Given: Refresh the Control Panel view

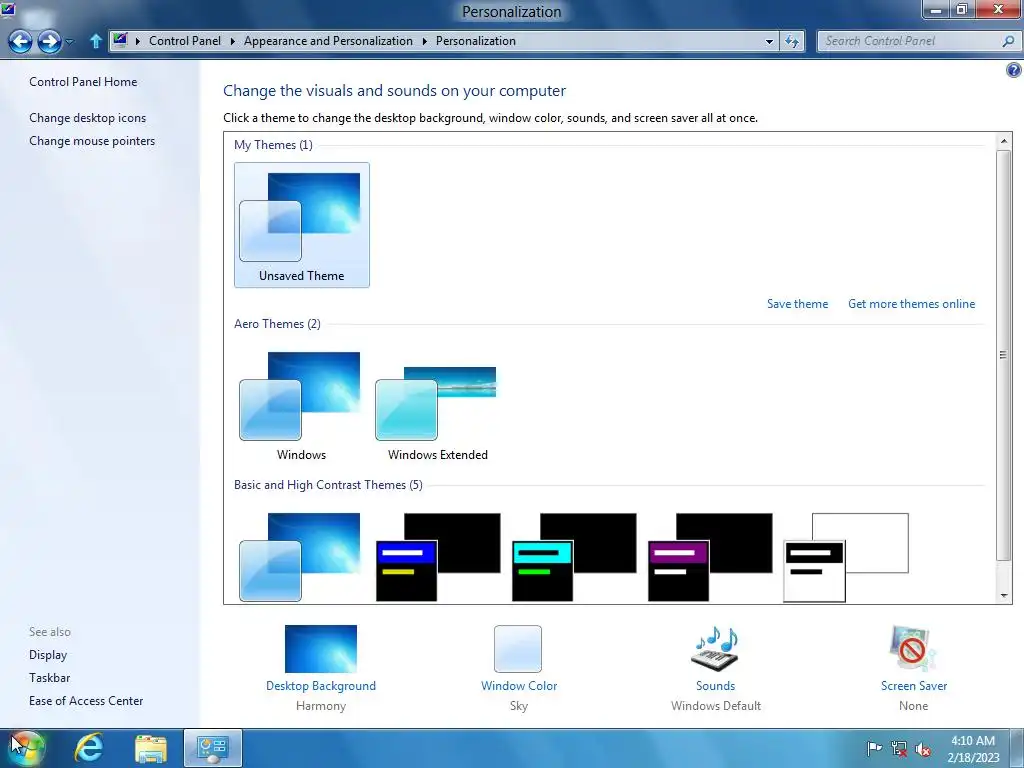Looking at the screenshot, I should [x=792, y=41].
